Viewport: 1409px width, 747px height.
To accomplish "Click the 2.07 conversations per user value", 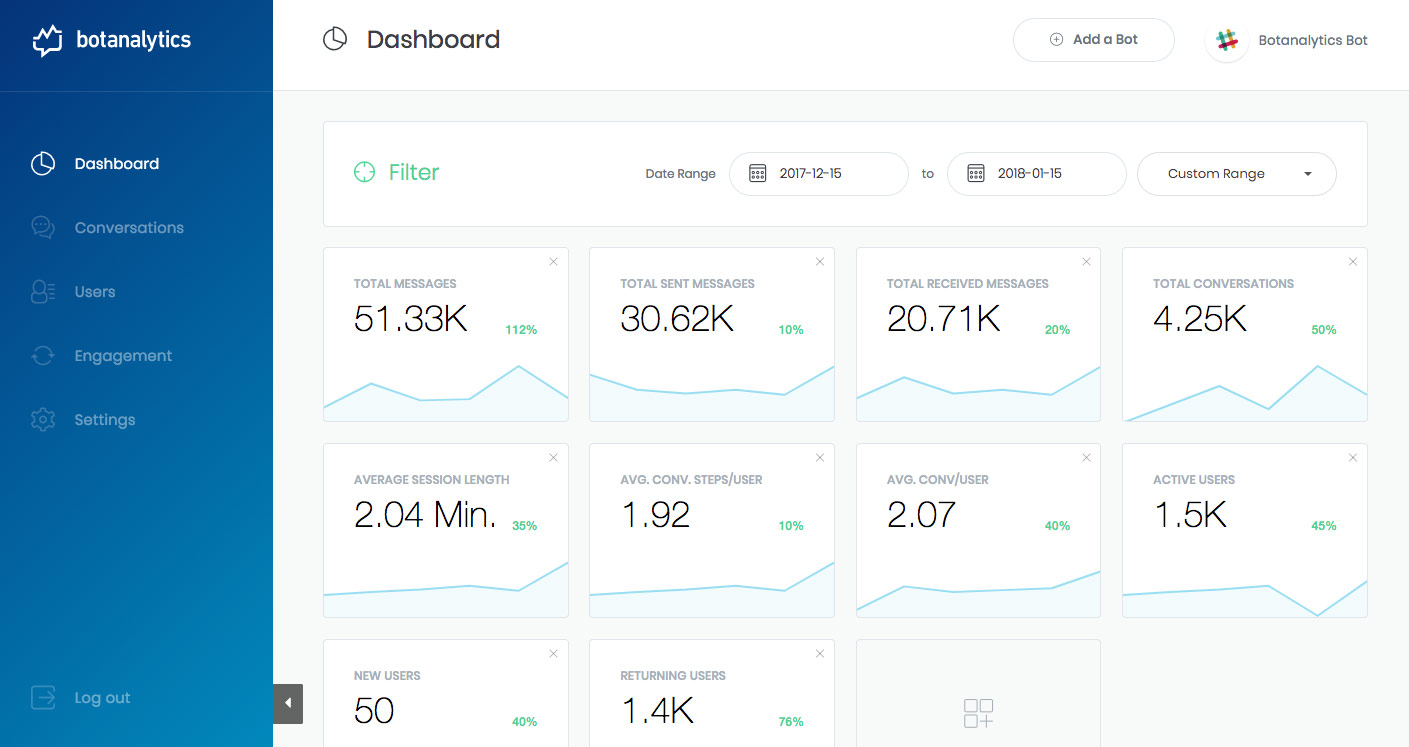I will [922, 515].
